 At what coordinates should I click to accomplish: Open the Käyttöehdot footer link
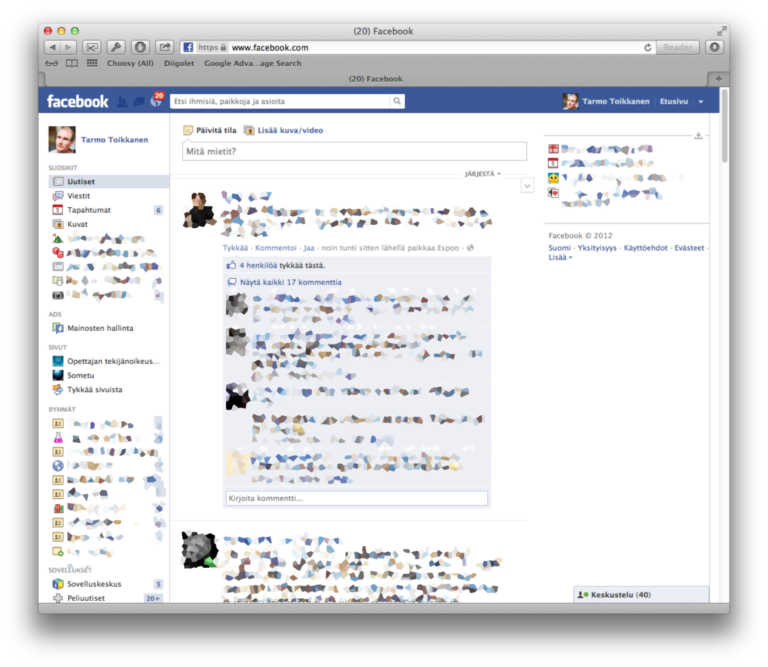coord(646,248)
